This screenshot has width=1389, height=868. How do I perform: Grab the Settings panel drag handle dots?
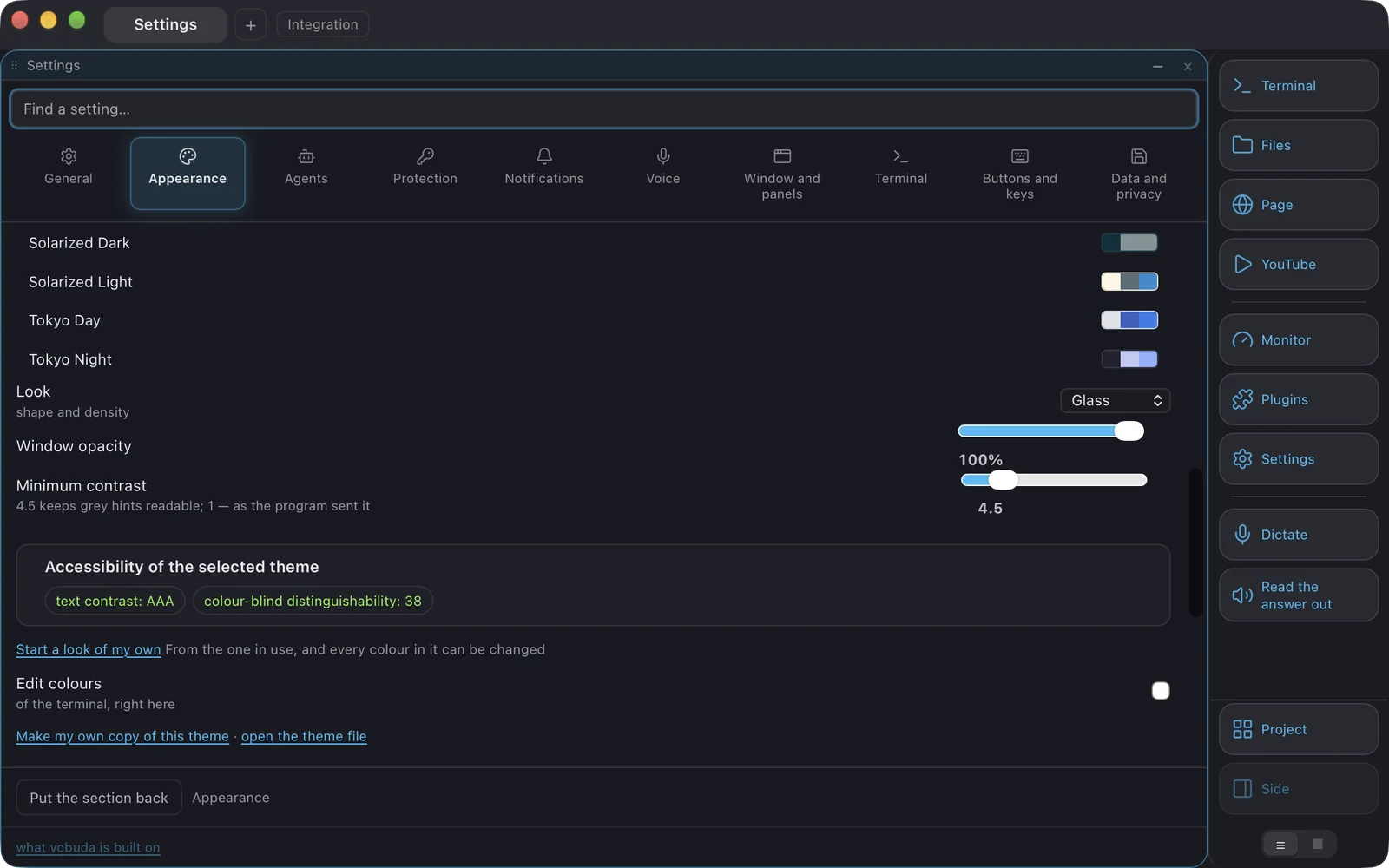[14, 66]
